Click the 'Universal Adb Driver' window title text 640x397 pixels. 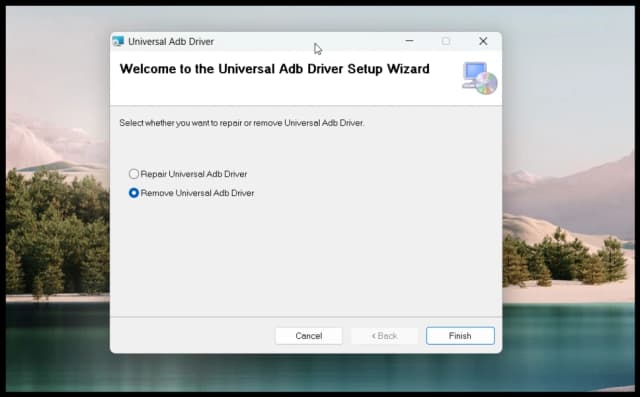pyautogui.click(x=171, y=42)
